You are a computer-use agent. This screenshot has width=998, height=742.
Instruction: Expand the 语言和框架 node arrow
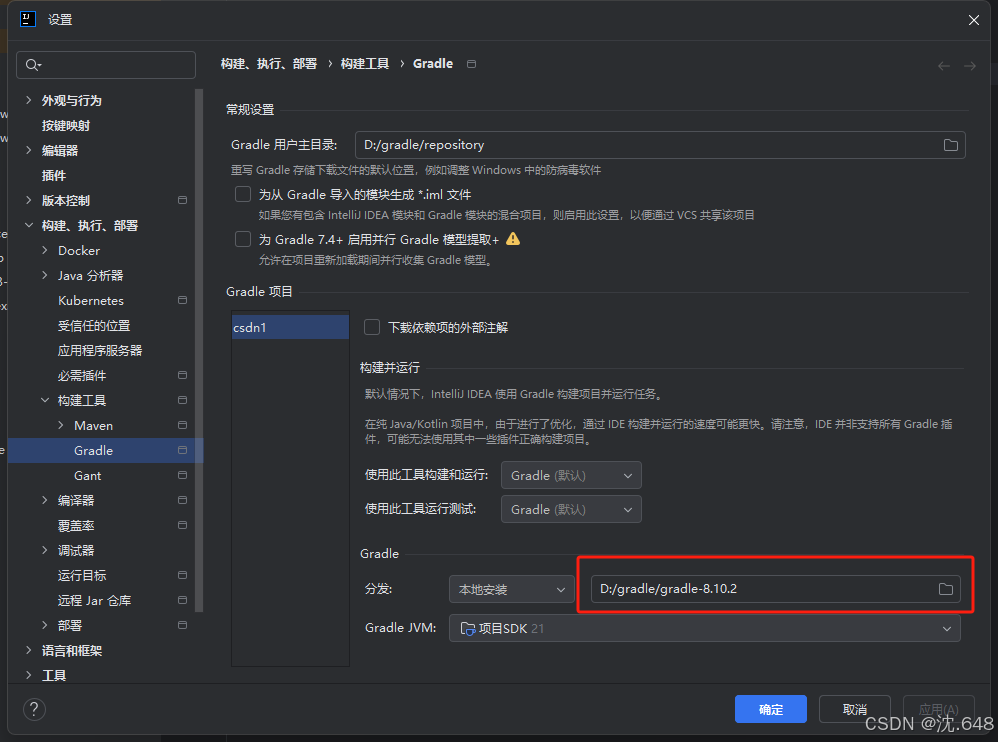coord(29,650)
